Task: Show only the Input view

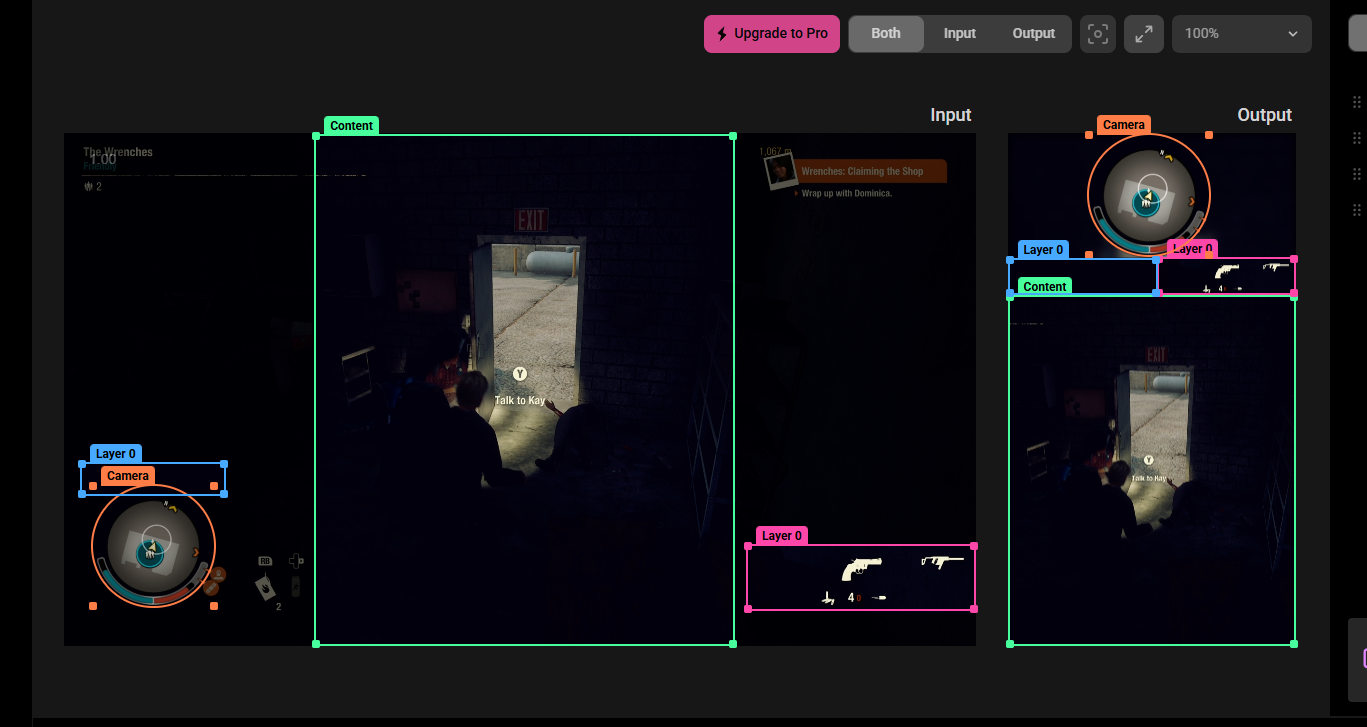Action: pyautogui.click(x=959, y=33)
